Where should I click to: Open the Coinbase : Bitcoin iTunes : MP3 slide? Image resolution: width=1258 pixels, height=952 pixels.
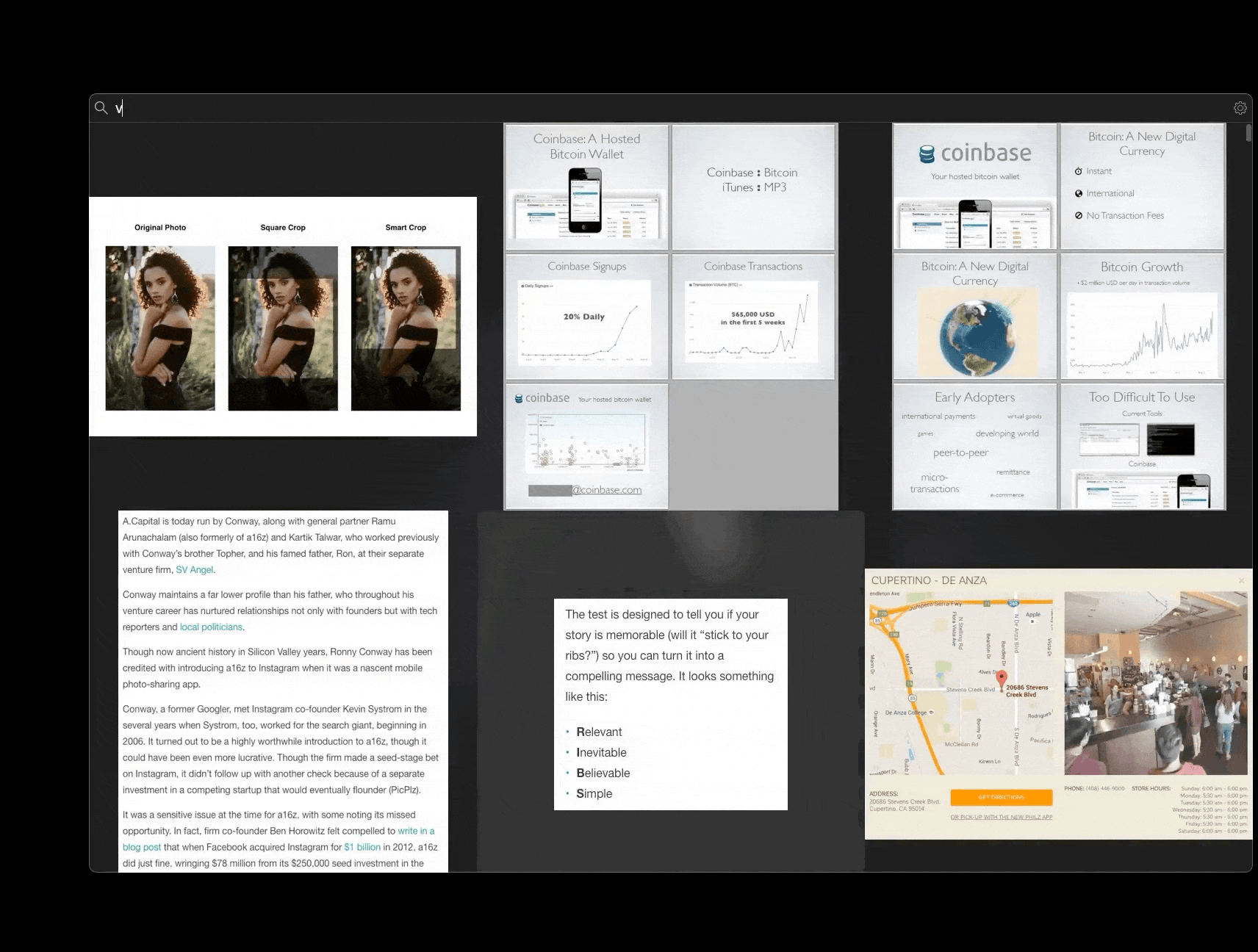coord(753,187)
